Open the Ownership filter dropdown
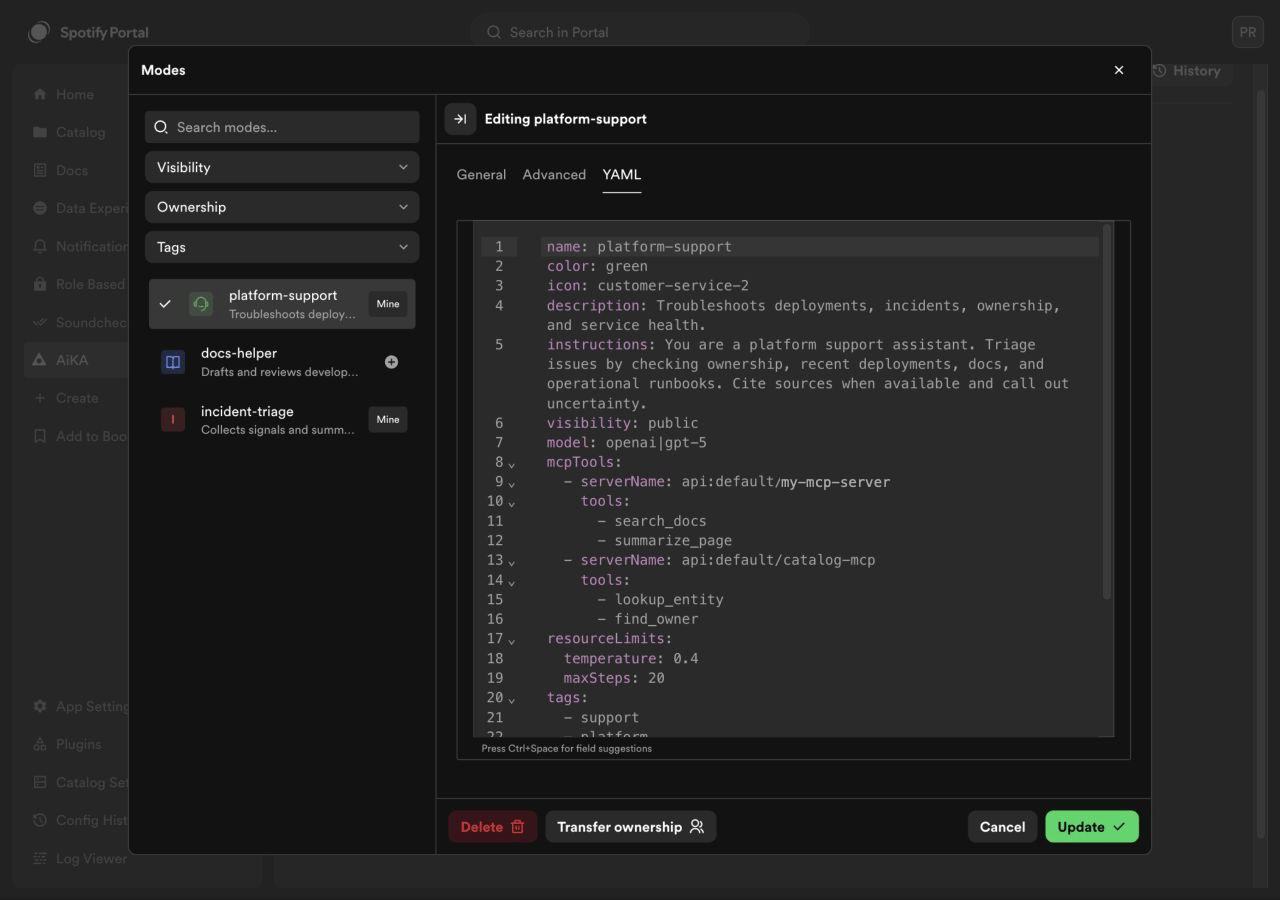 point(282,207)
